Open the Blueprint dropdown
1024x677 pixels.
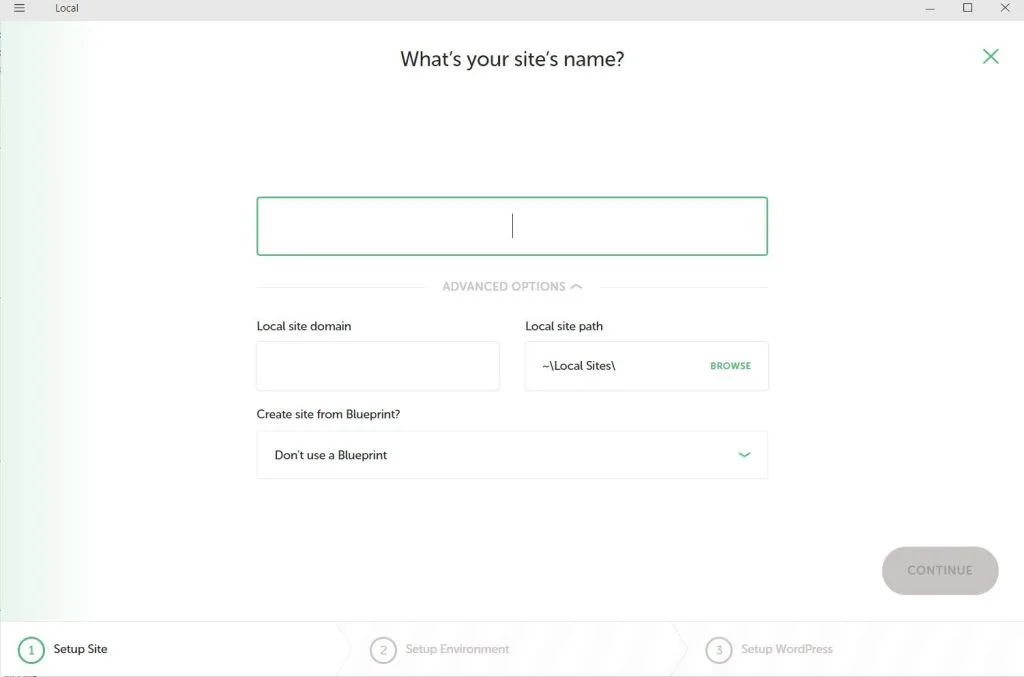[512, 455]
